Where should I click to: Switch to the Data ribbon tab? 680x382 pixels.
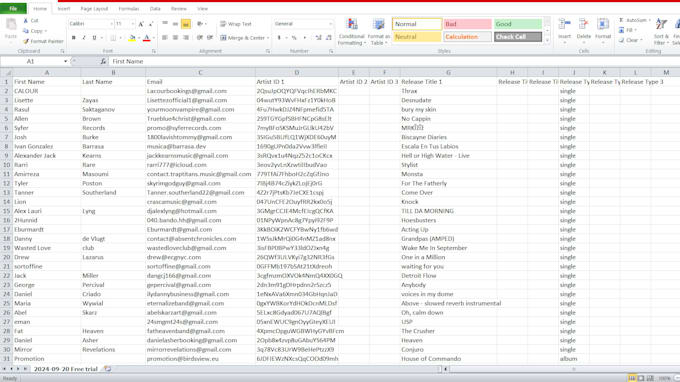coord(155,9)
